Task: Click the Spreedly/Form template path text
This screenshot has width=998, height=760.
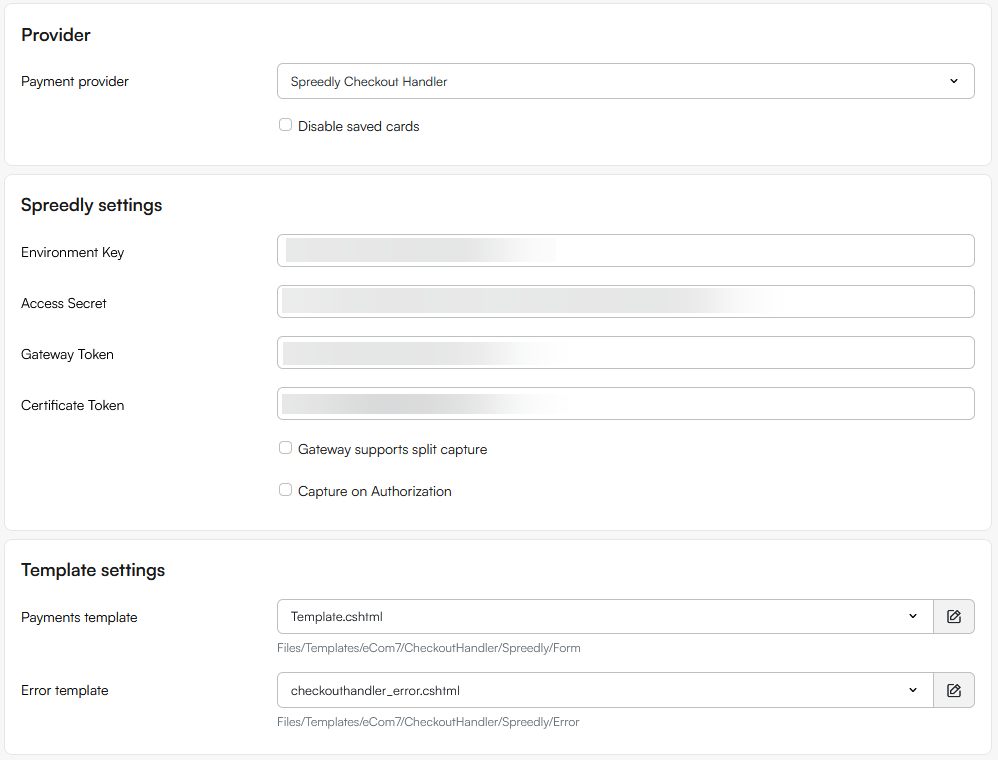Action: tap(428, 648)
